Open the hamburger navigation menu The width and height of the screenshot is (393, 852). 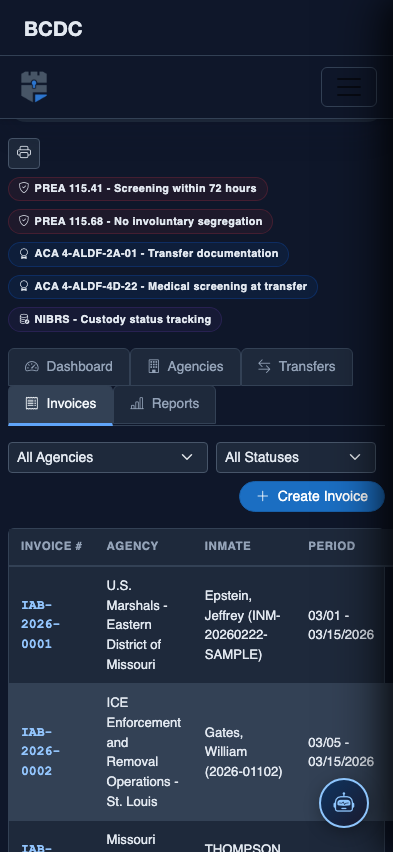pyautogui.click(x=348, y=87)
